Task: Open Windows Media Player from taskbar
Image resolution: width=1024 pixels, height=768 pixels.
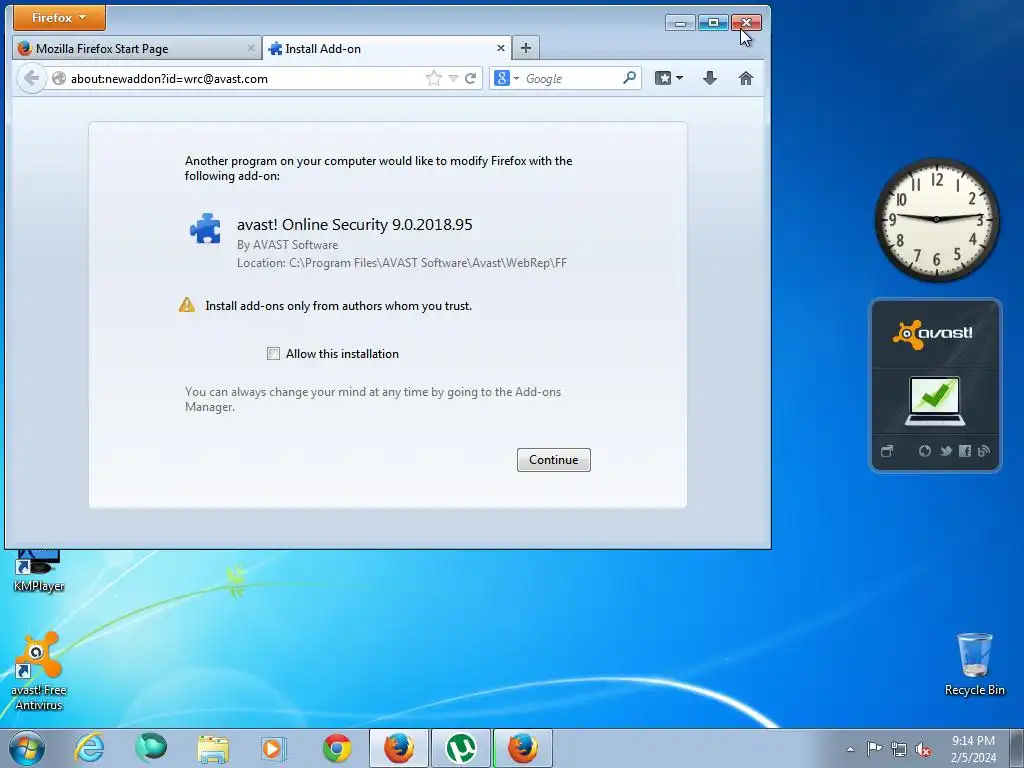Action: coord(274,748)
